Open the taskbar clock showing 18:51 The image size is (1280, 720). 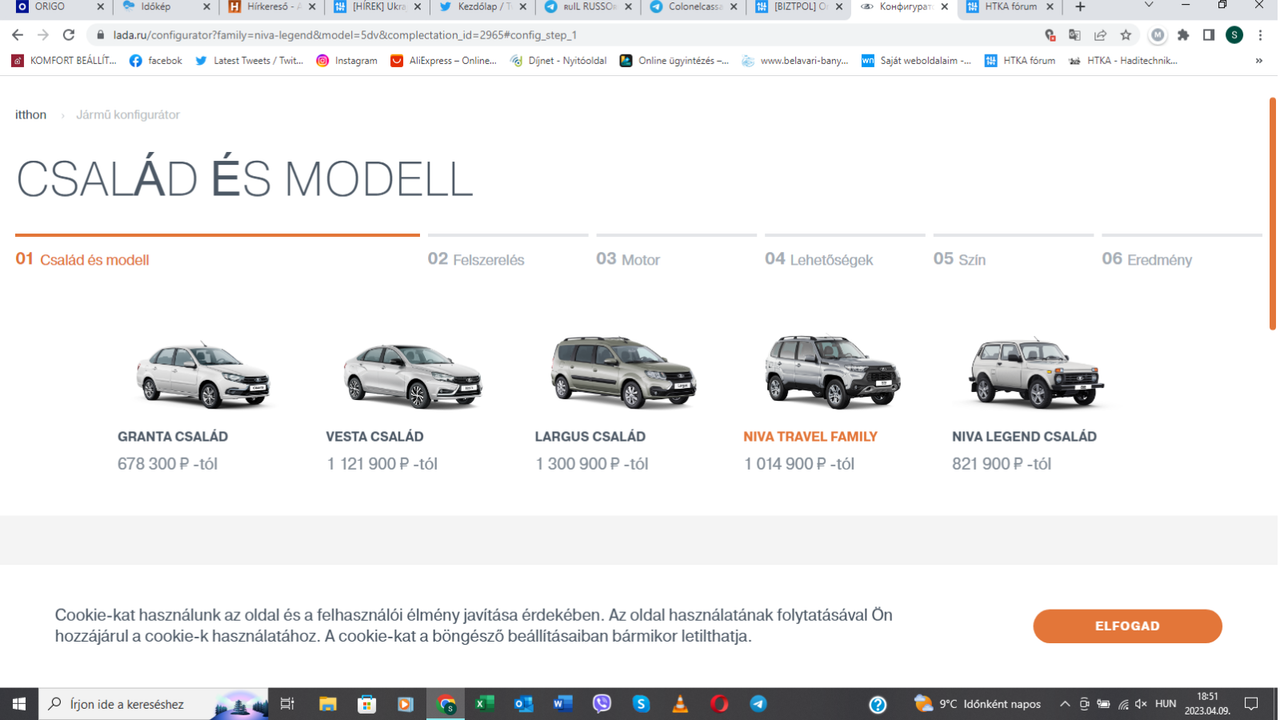click(x=1208, y=704)
